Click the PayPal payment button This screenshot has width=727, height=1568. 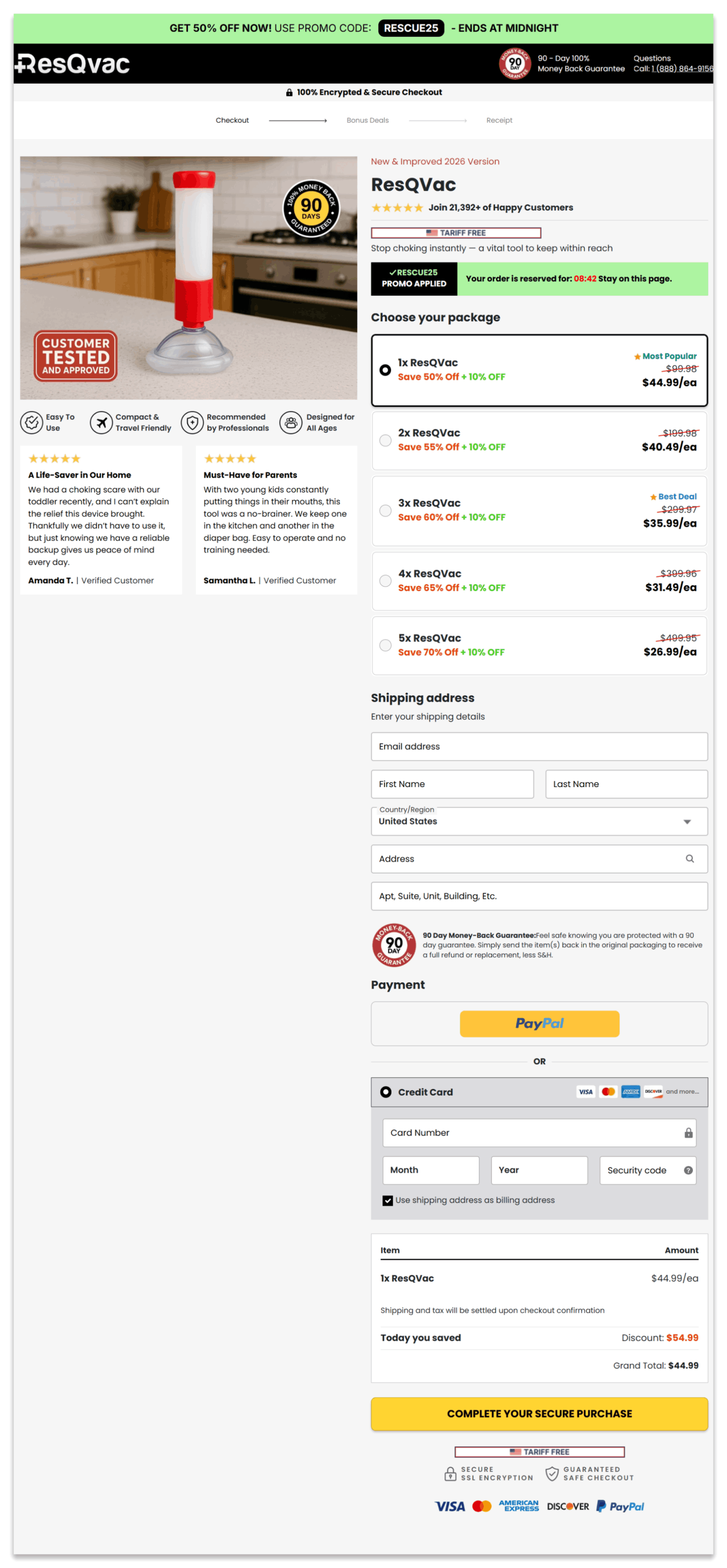[539, 1024]
